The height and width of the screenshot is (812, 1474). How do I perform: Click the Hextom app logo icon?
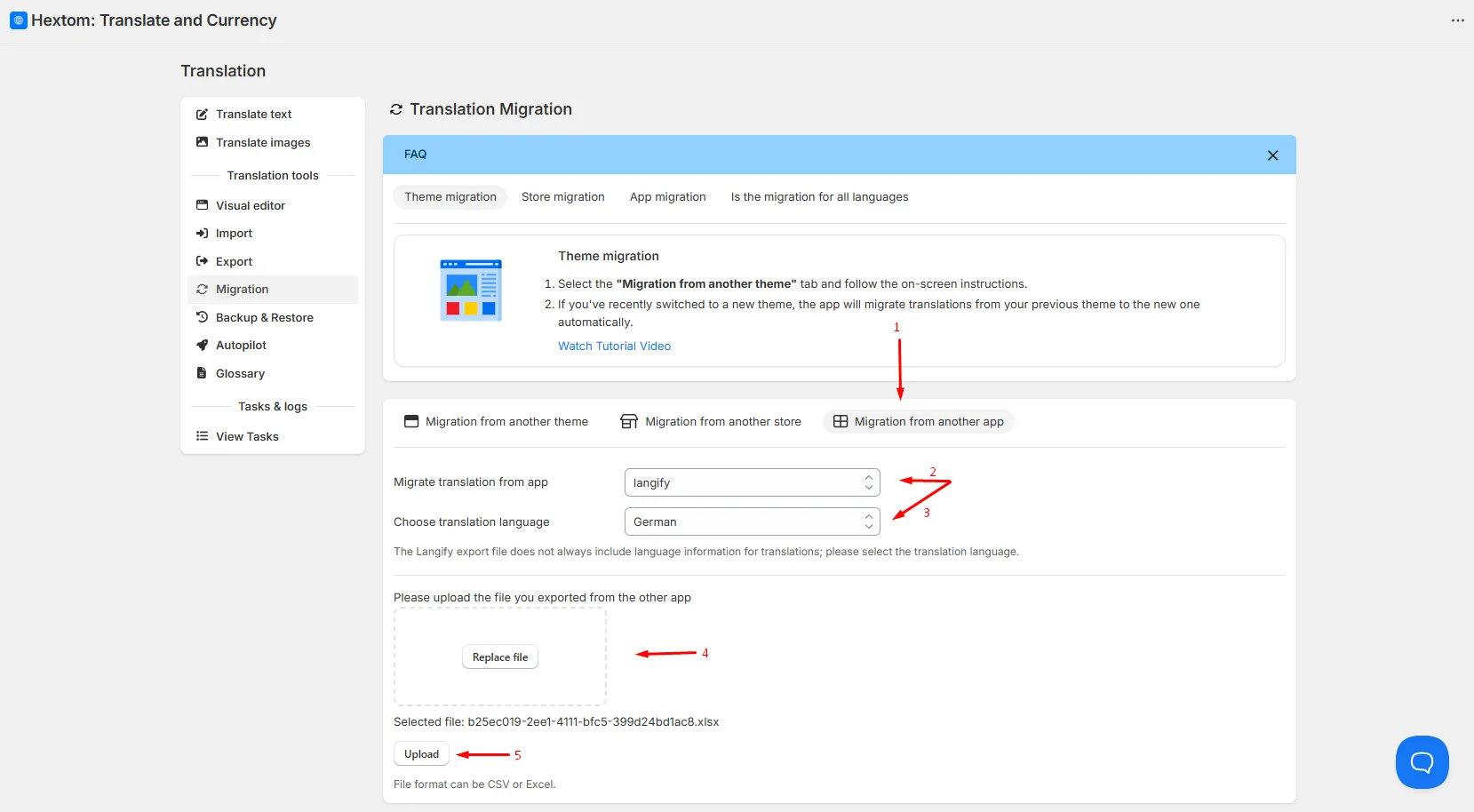[19, 20]
